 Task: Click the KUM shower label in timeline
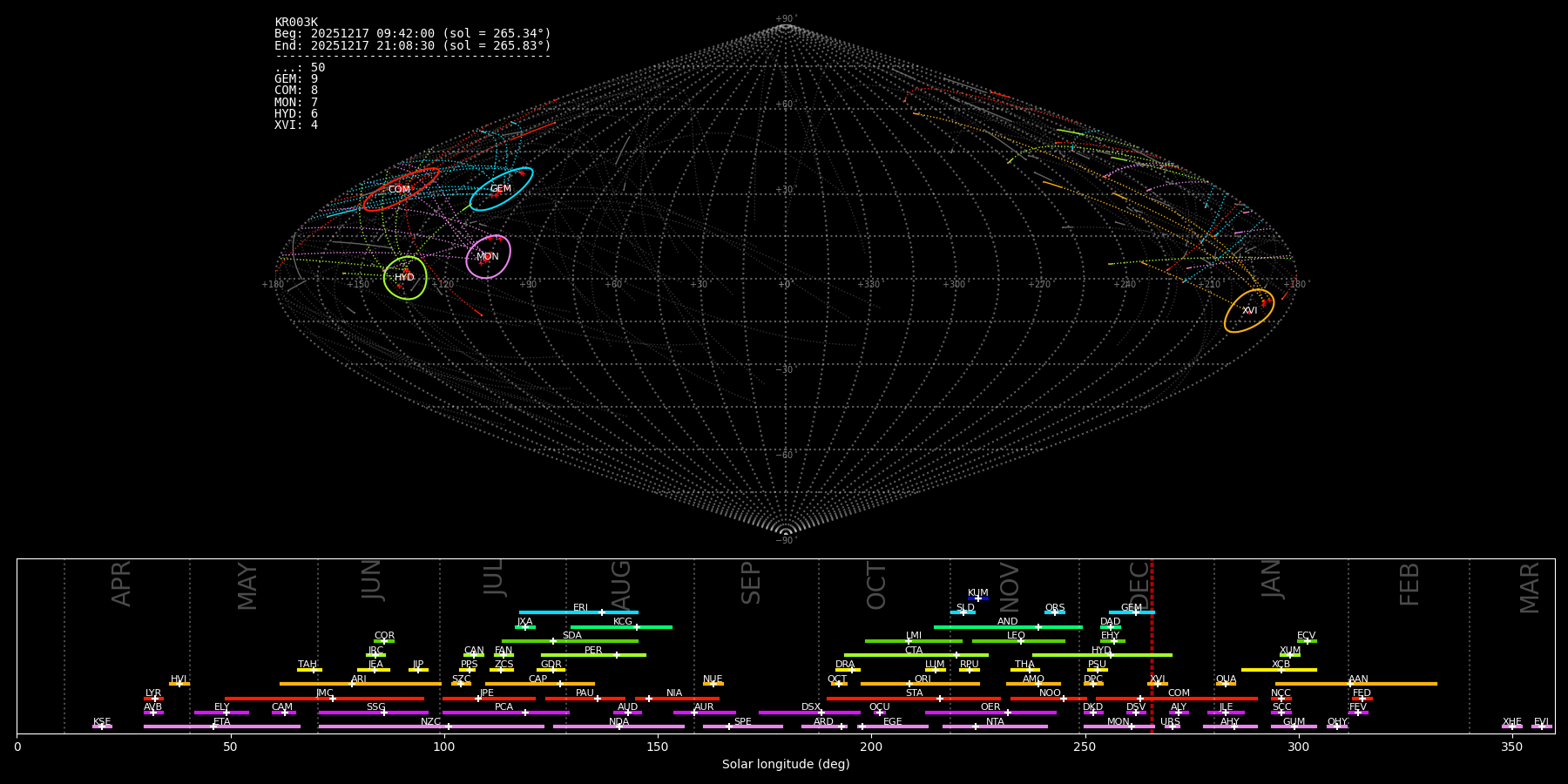pyautogui.click(x=978, y=593)
